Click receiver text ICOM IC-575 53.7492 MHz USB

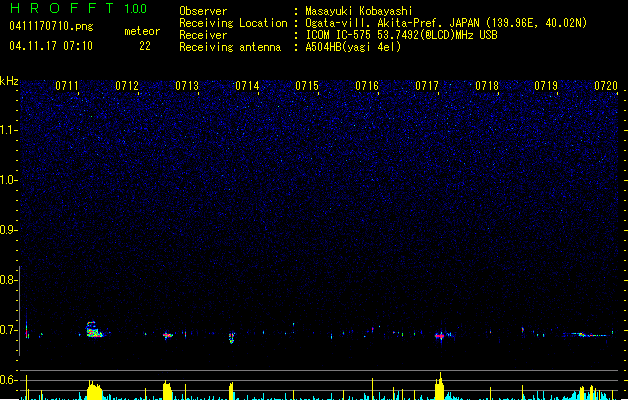402,35
